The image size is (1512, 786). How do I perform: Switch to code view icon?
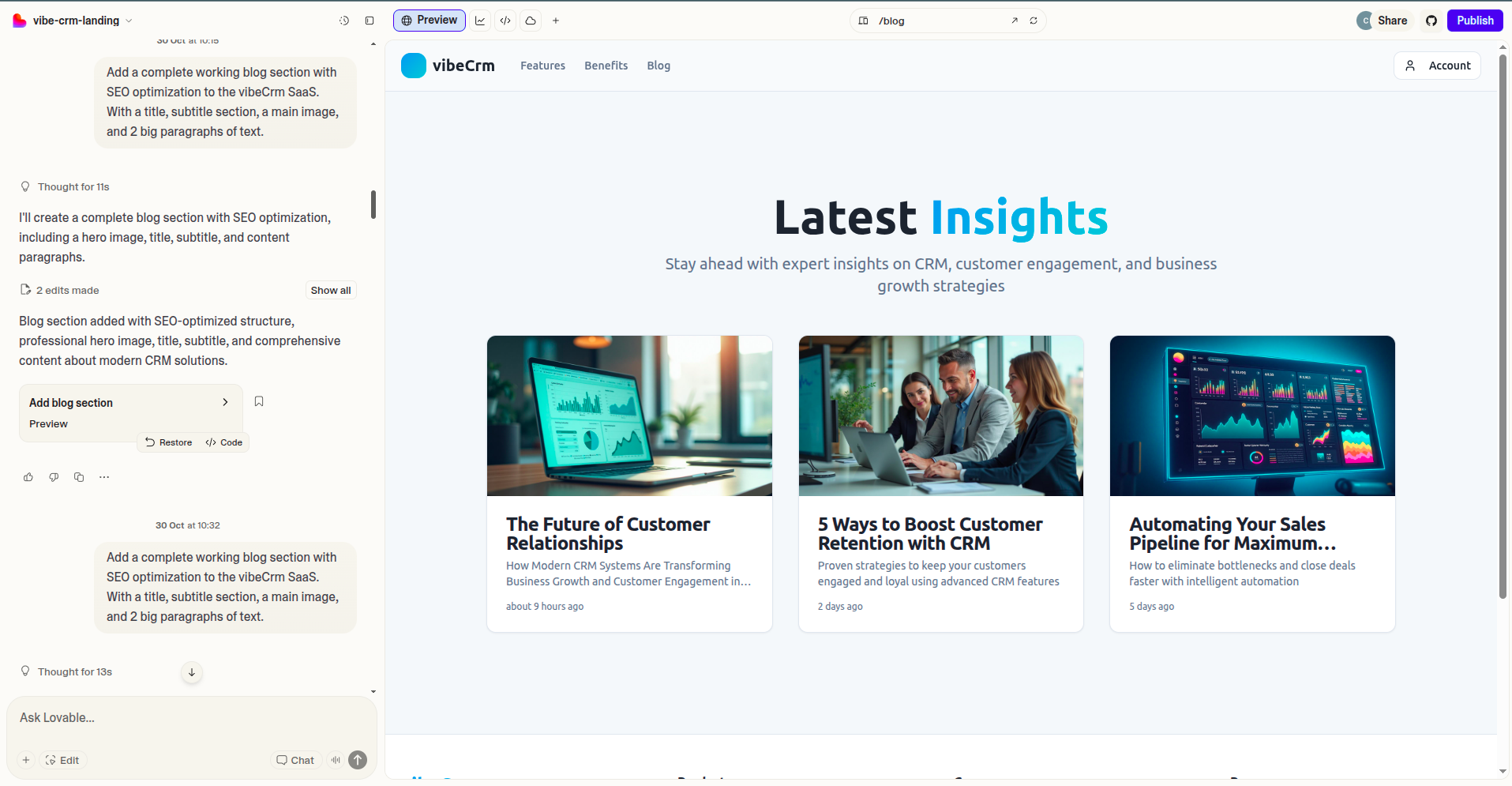505,21
